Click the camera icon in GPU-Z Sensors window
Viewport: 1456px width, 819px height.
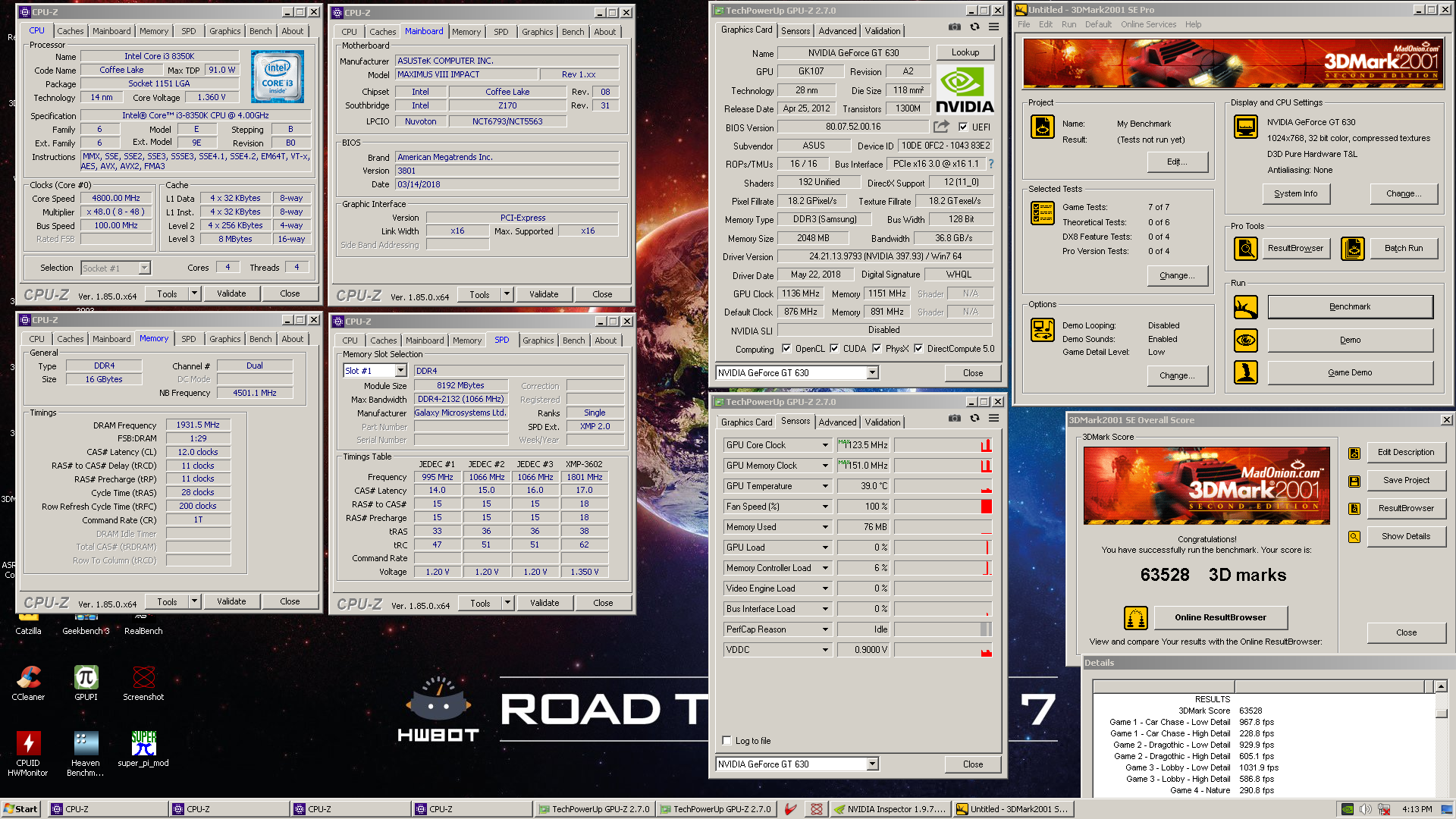(x=955, y=419)
